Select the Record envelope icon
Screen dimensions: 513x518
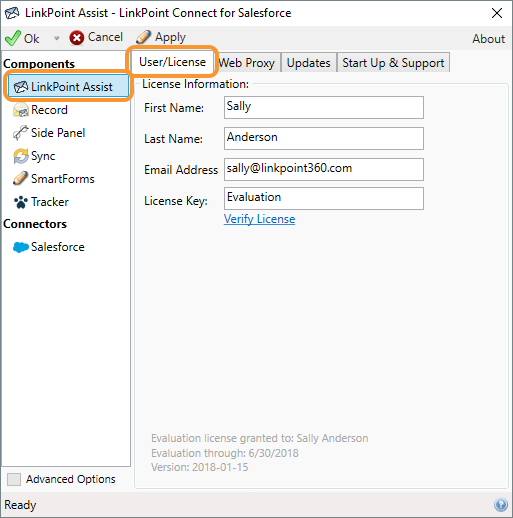[21, 110]
